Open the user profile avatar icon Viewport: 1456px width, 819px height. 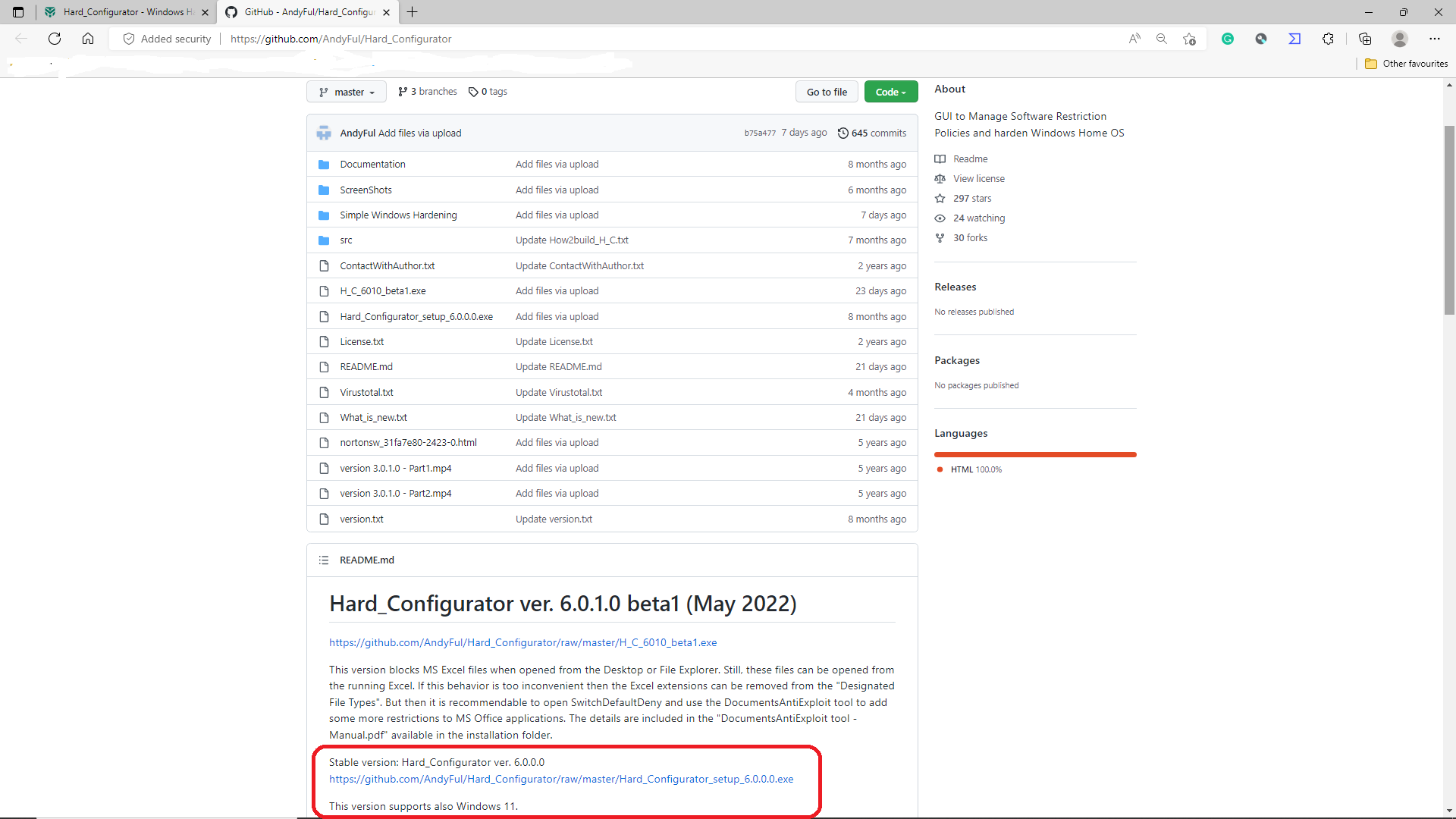pyautogui.click(x=1400, y=39)
